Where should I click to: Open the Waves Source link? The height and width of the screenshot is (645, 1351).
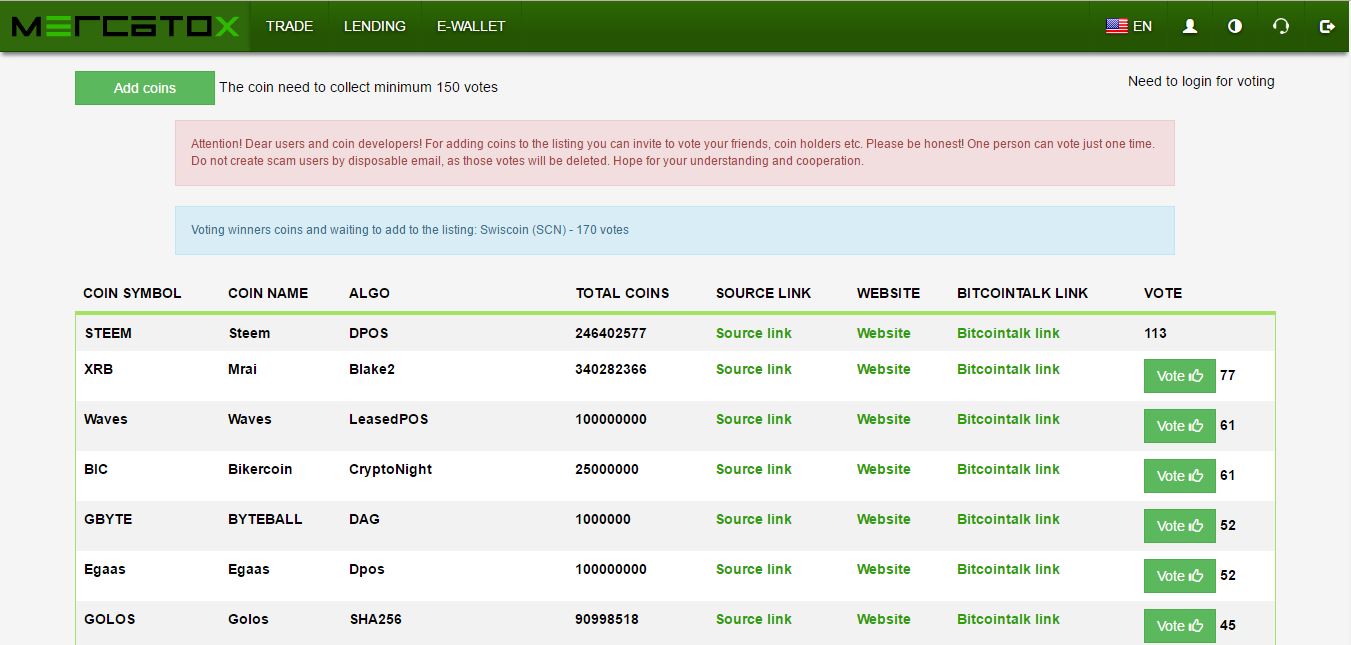753,419
